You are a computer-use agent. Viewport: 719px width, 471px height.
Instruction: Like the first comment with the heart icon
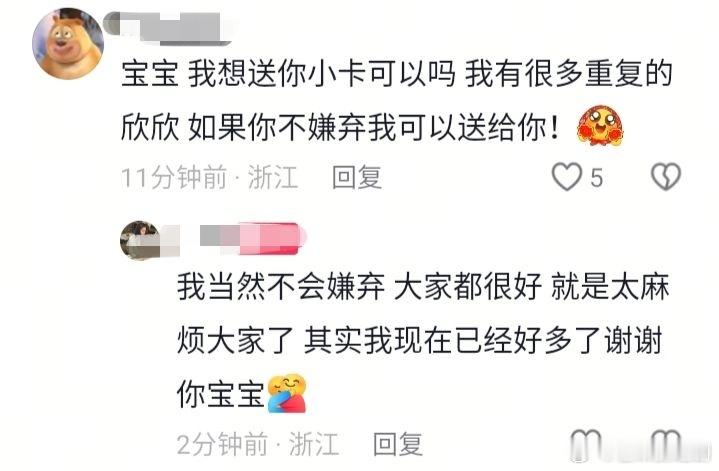[567, 177]
